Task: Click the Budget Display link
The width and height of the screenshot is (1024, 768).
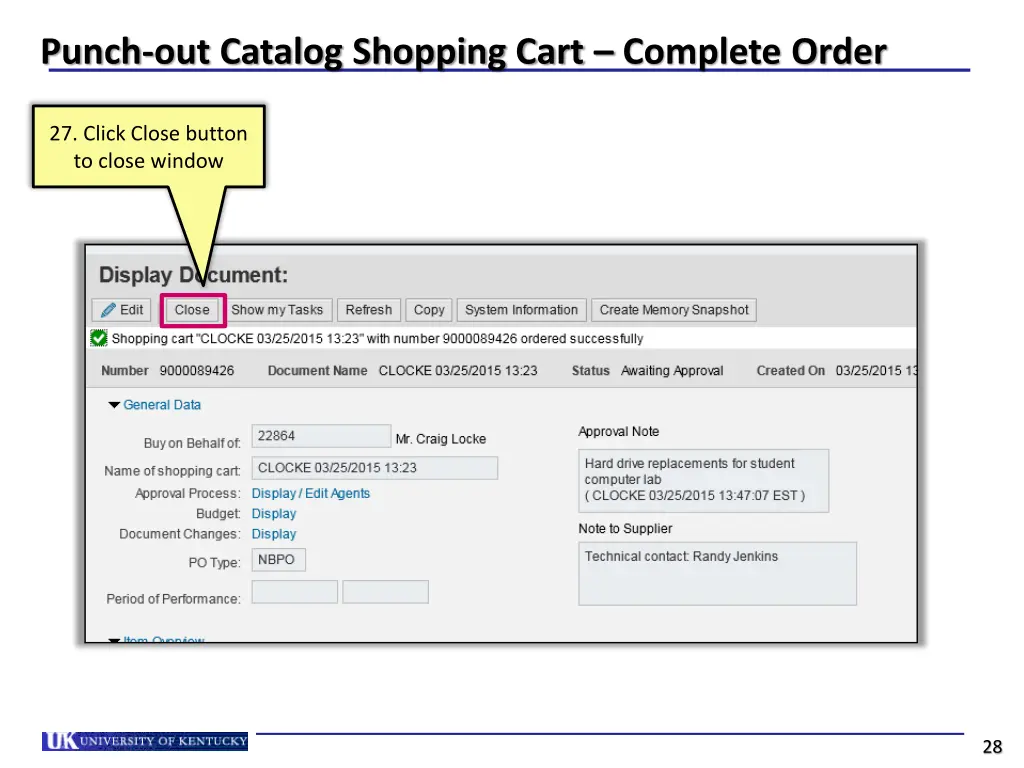Action: [x=274, y=514]
